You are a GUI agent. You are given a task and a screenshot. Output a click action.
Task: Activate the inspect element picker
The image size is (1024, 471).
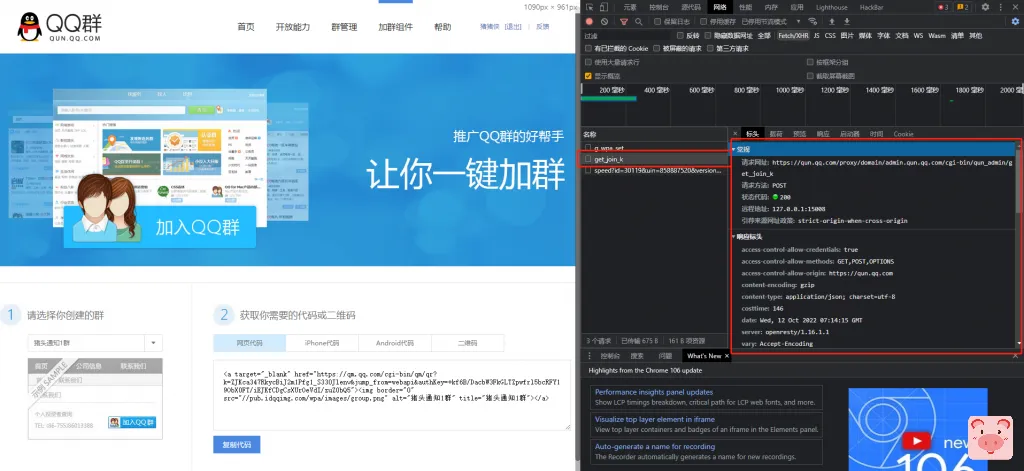tap(590, 7)
